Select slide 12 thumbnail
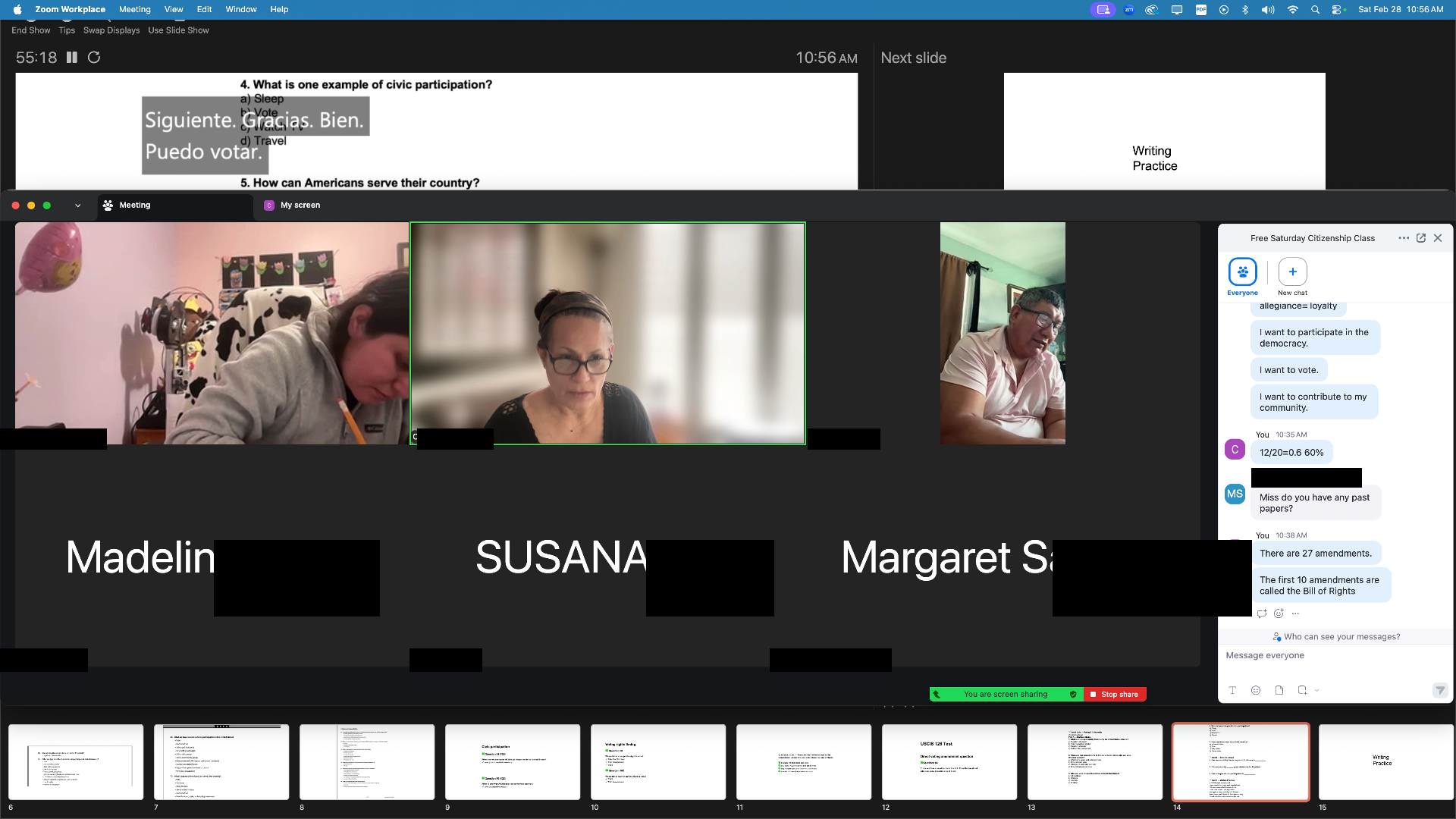Screen dimensions: 1456x819 pyautogui.click(x=949, y=762)
